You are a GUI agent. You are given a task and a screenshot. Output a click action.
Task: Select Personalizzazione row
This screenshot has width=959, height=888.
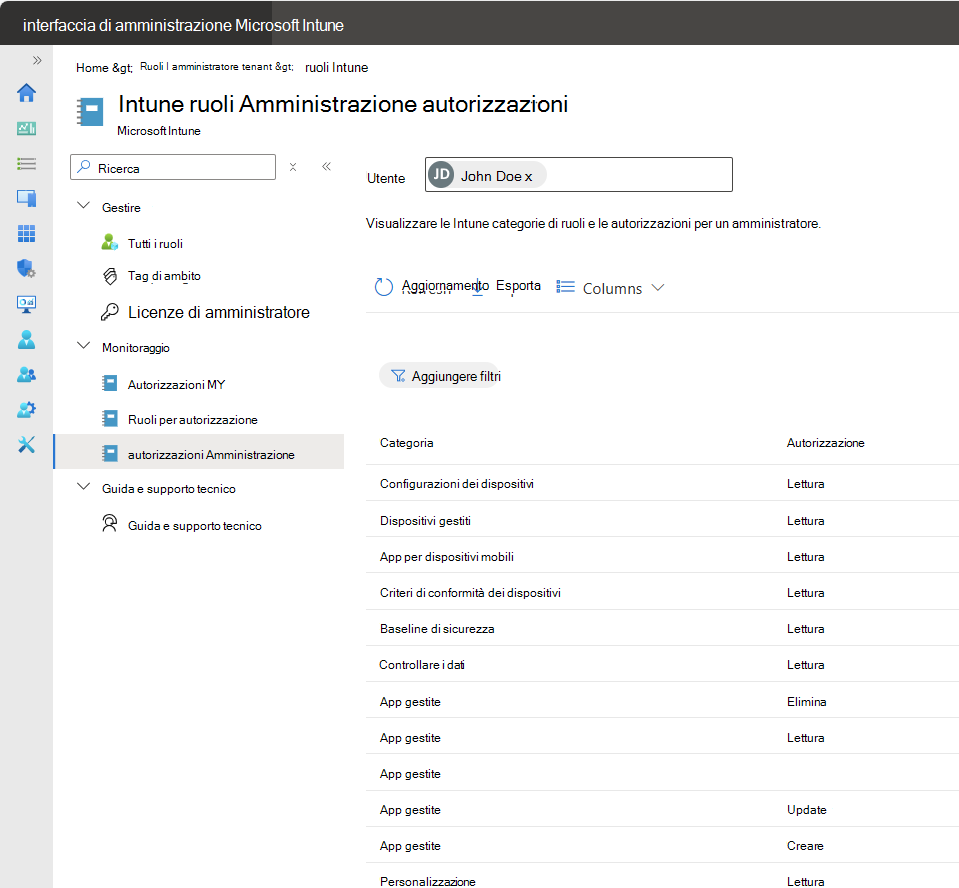(662, 876)
